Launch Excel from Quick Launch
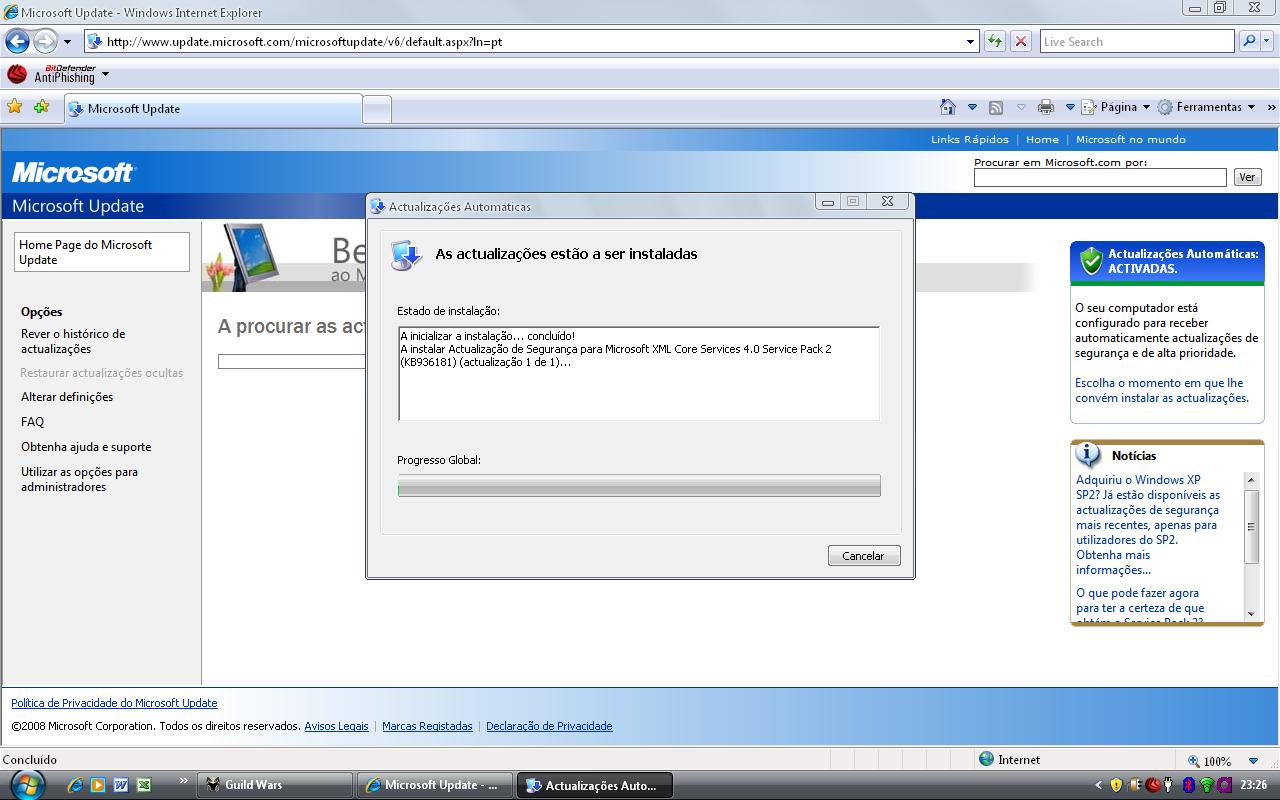 144,785
